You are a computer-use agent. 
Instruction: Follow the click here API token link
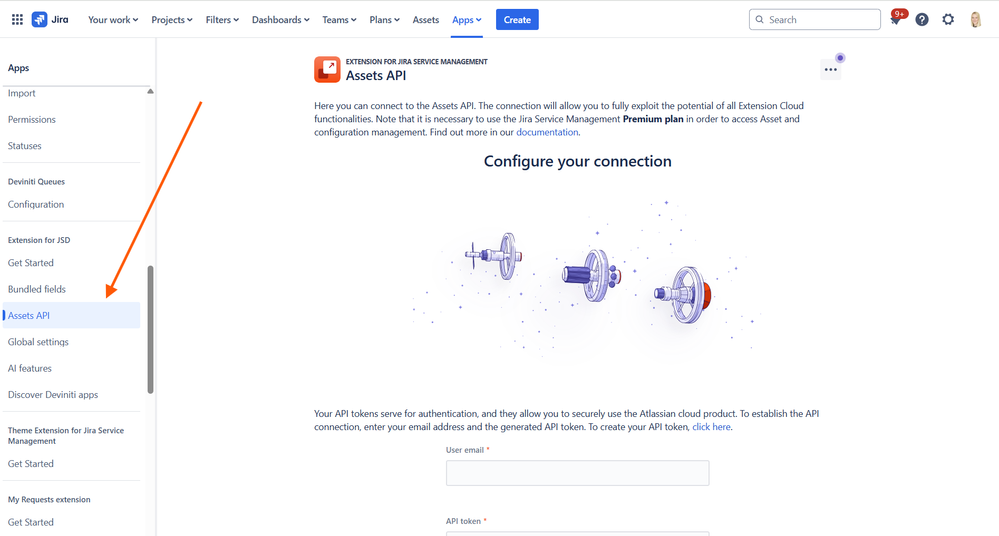[711, 427]
